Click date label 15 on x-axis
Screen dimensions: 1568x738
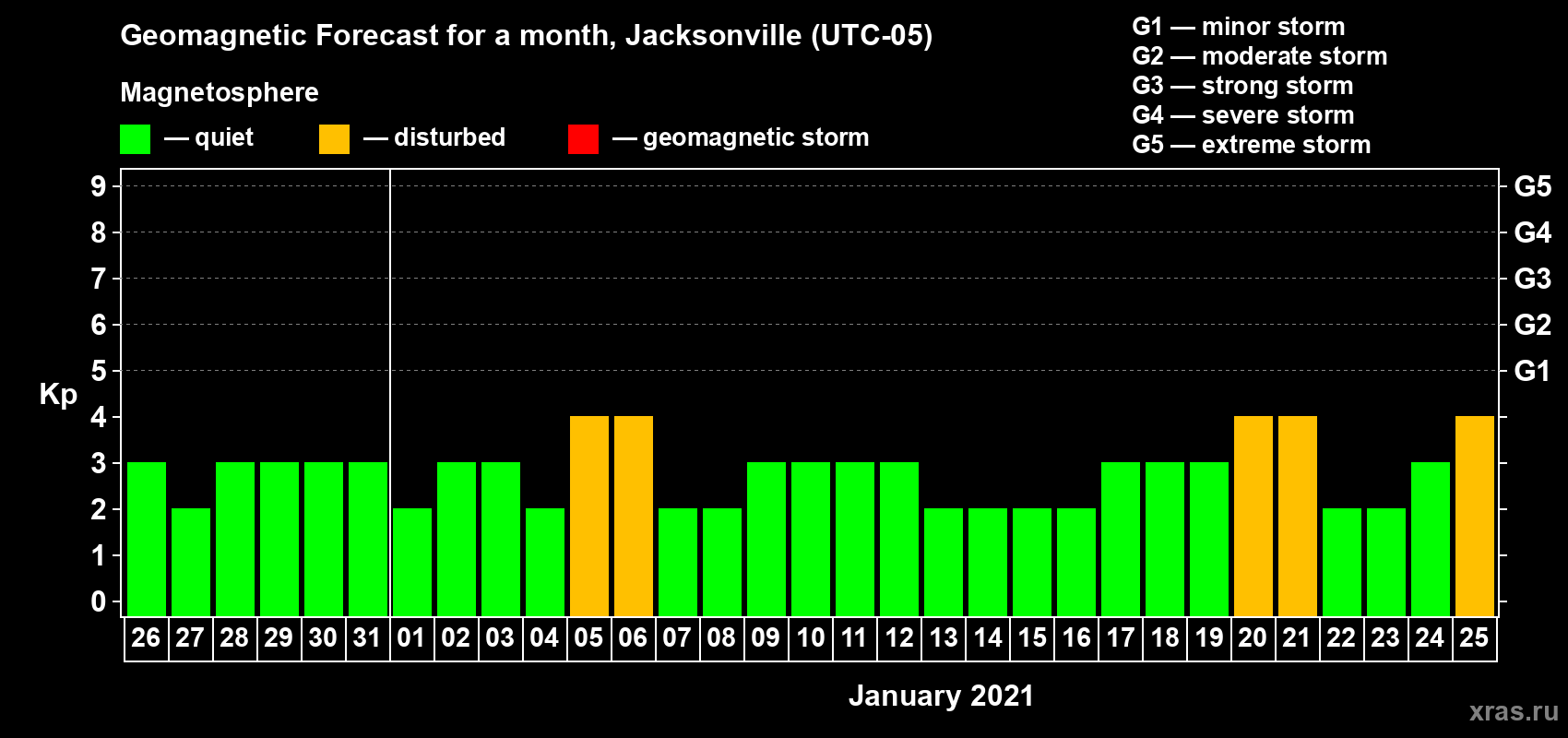(x=1032, y=638)
